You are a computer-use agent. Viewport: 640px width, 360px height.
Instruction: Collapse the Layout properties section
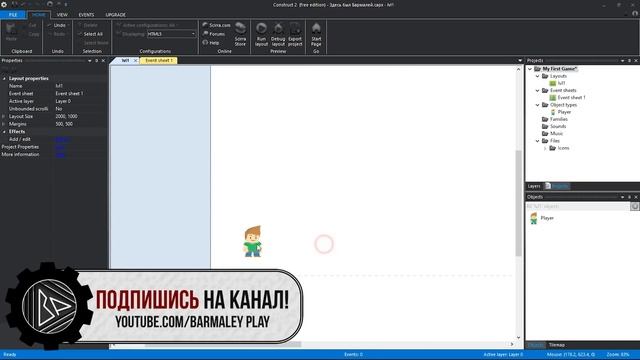[4, 78]
